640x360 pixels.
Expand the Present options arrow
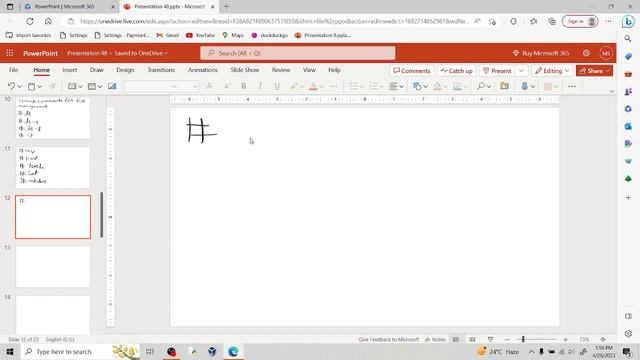[x=521, y=71]
